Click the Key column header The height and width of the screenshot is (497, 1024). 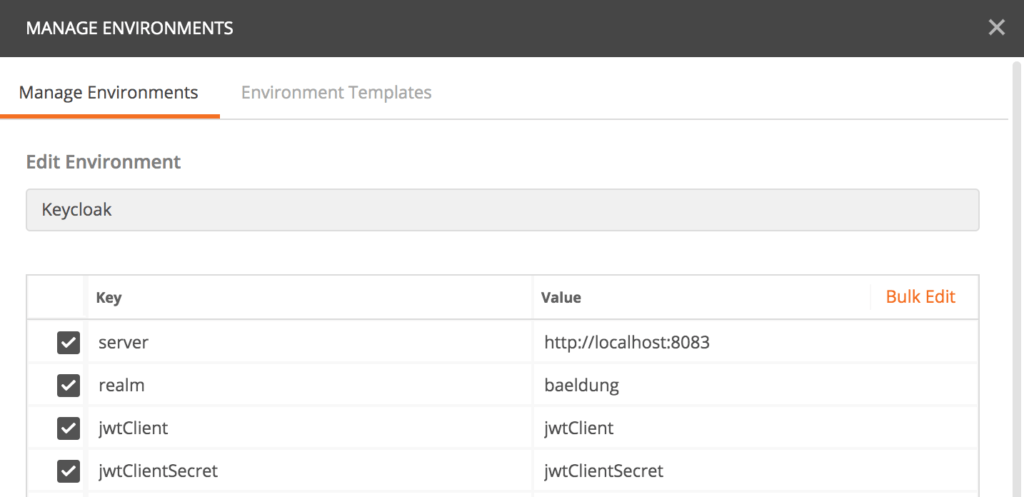109,298
